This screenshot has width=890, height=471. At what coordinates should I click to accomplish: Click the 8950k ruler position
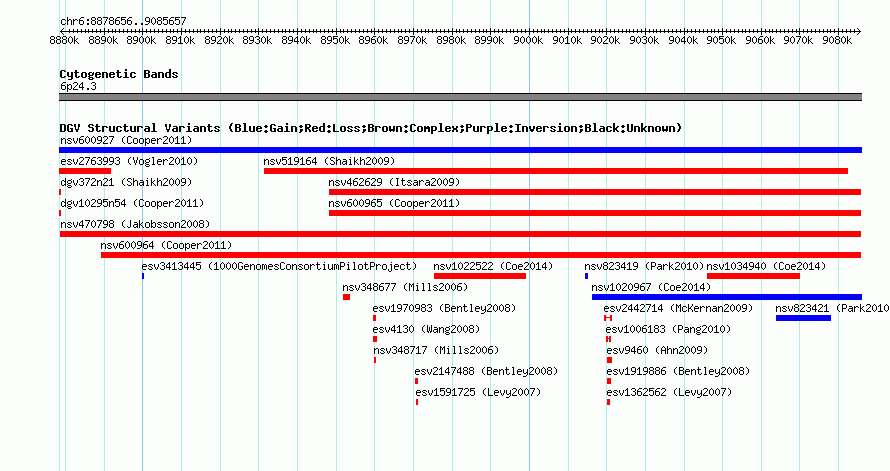point(335,41)
